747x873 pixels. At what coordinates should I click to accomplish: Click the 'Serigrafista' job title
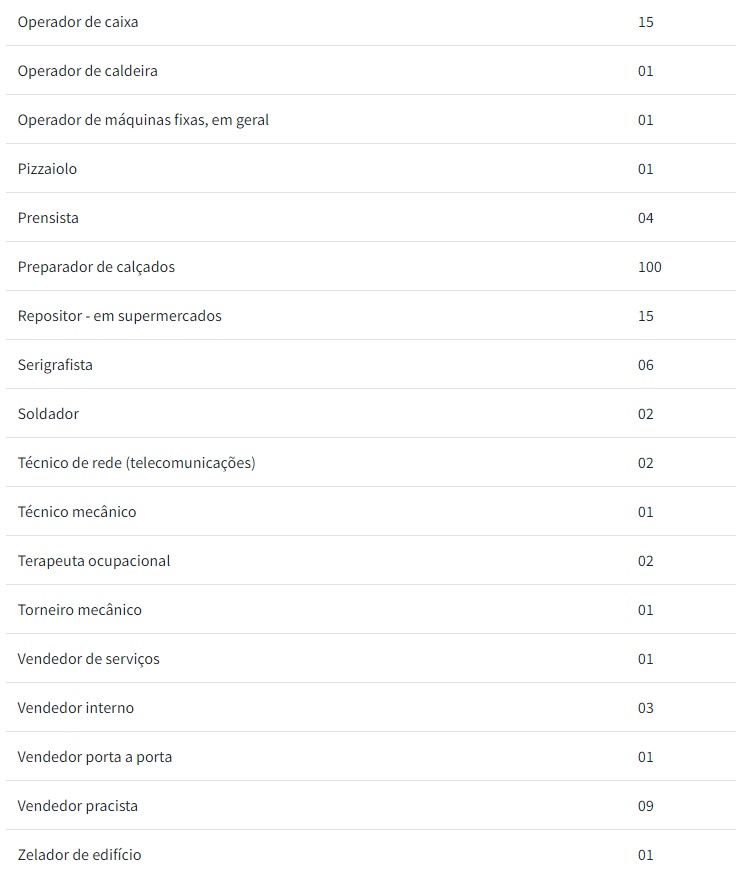[x=55, y=365]
